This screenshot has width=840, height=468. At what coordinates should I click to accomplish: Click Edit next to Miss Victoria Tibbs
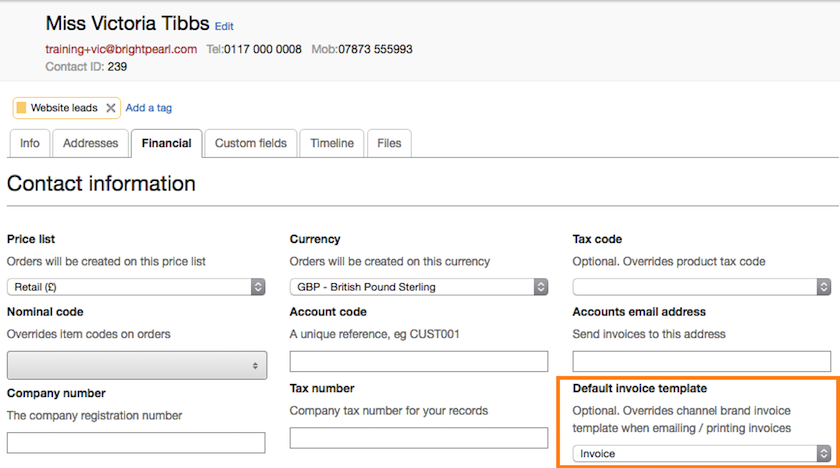(224, 26)
